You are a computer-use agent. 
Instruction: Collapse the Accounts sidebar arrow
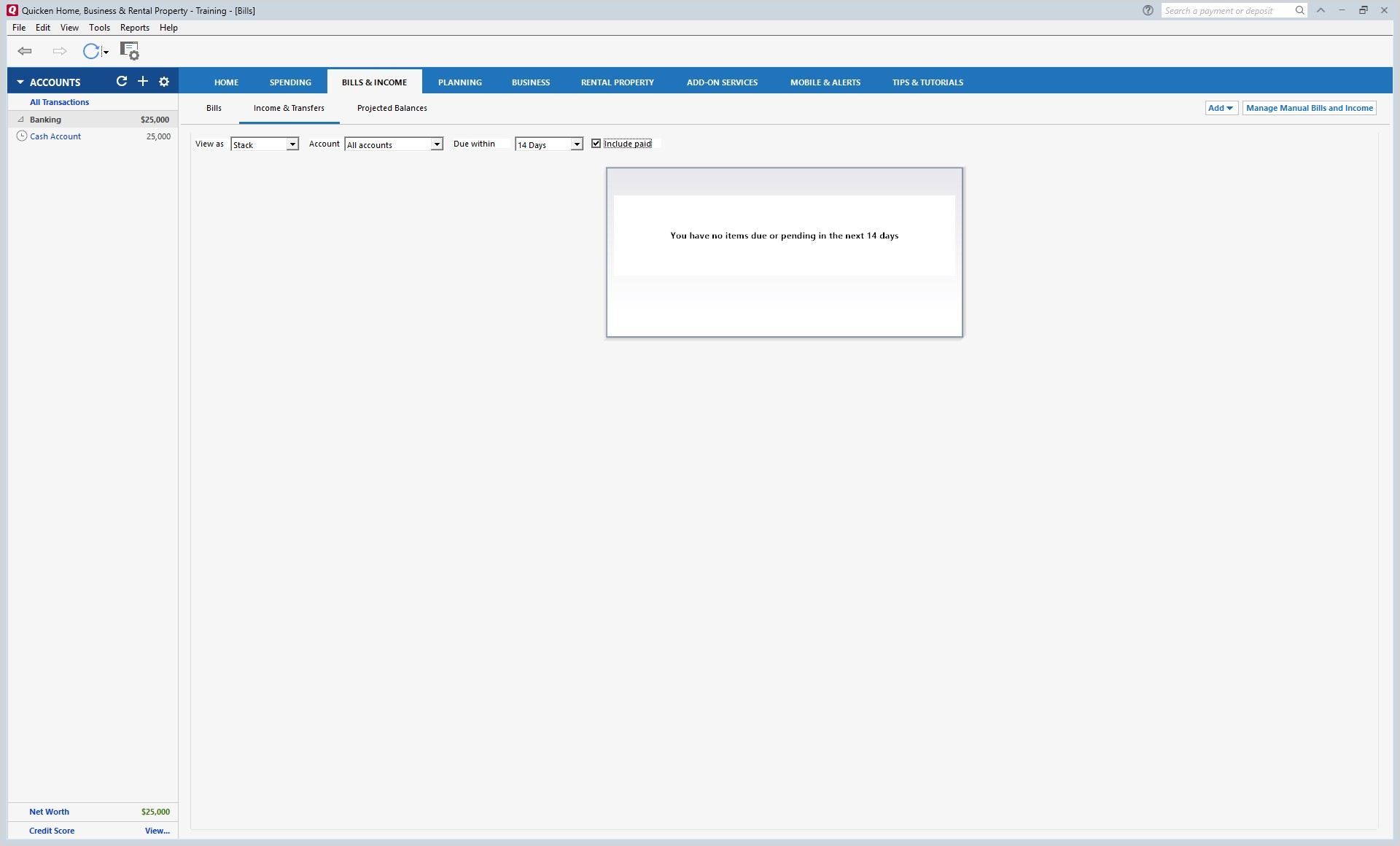(20, 82)
